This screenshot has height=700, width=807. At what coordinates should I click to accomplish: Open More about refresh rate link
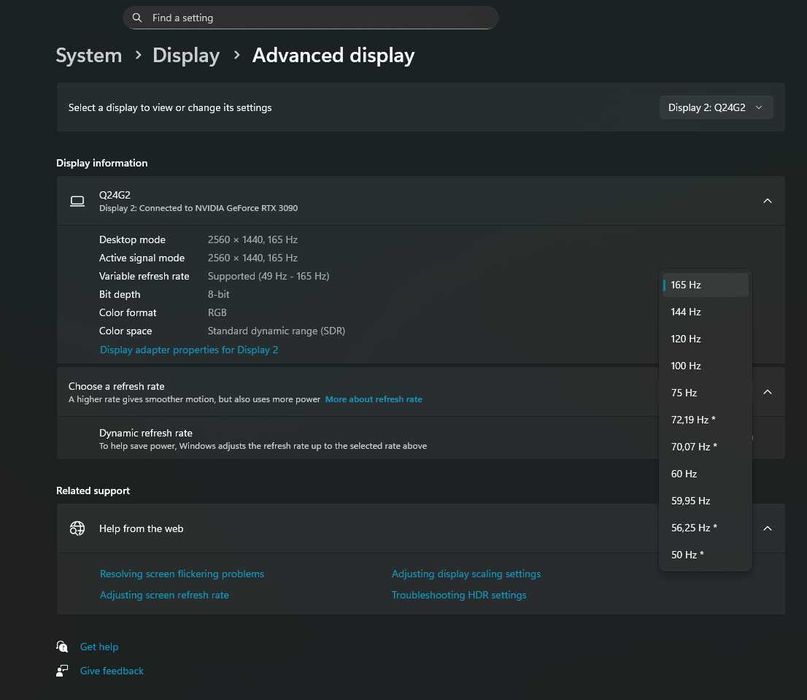click(x=374, y=399)
